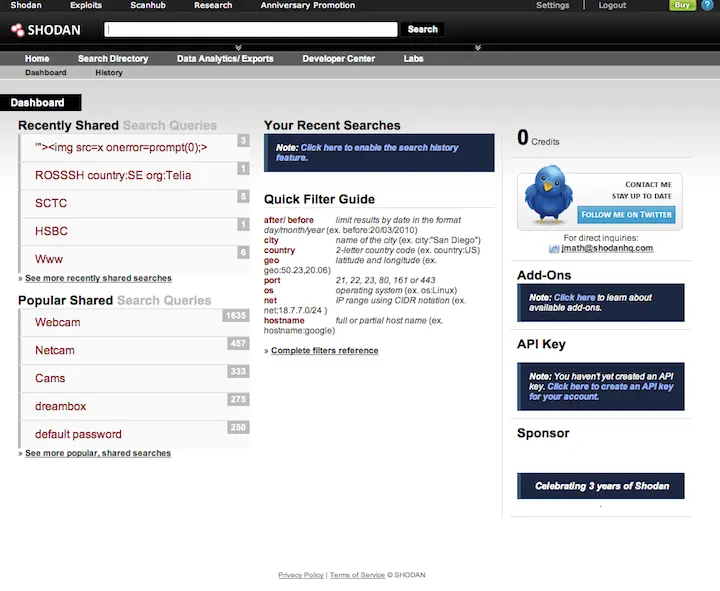The width and height of the screenshot is (720, 591).
Task: Open the dreambox popular query
Action: click(61, 406)
